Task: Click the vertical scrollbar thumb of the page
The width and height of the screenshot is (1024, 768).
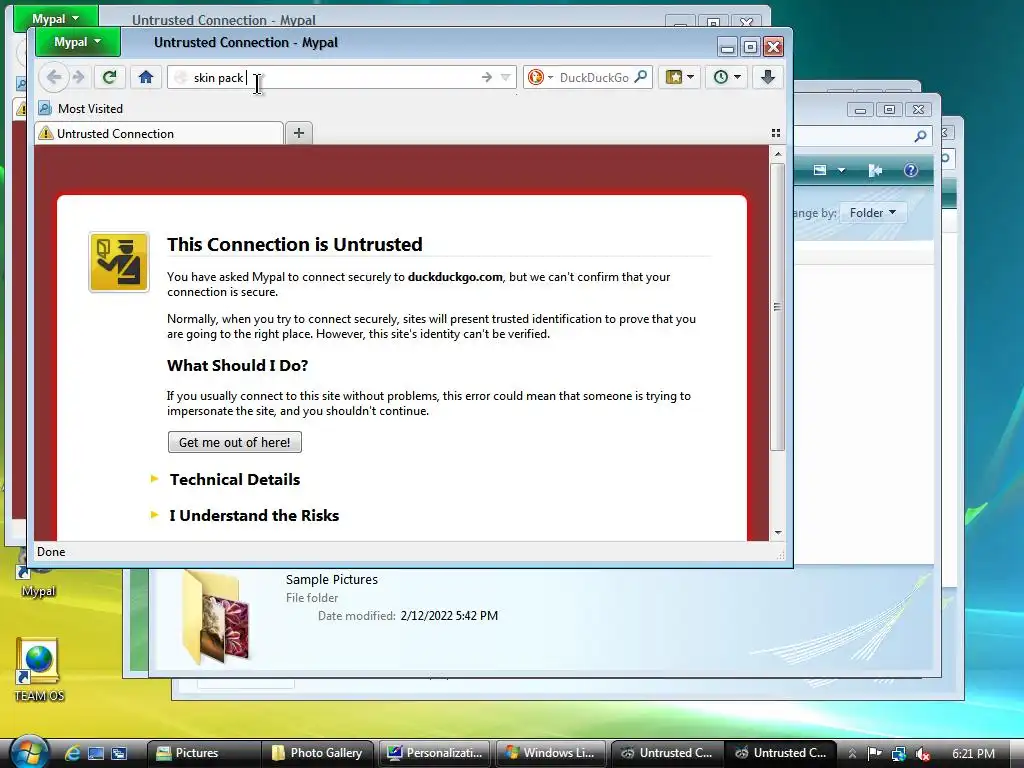Action: click(x=777, y=307)
